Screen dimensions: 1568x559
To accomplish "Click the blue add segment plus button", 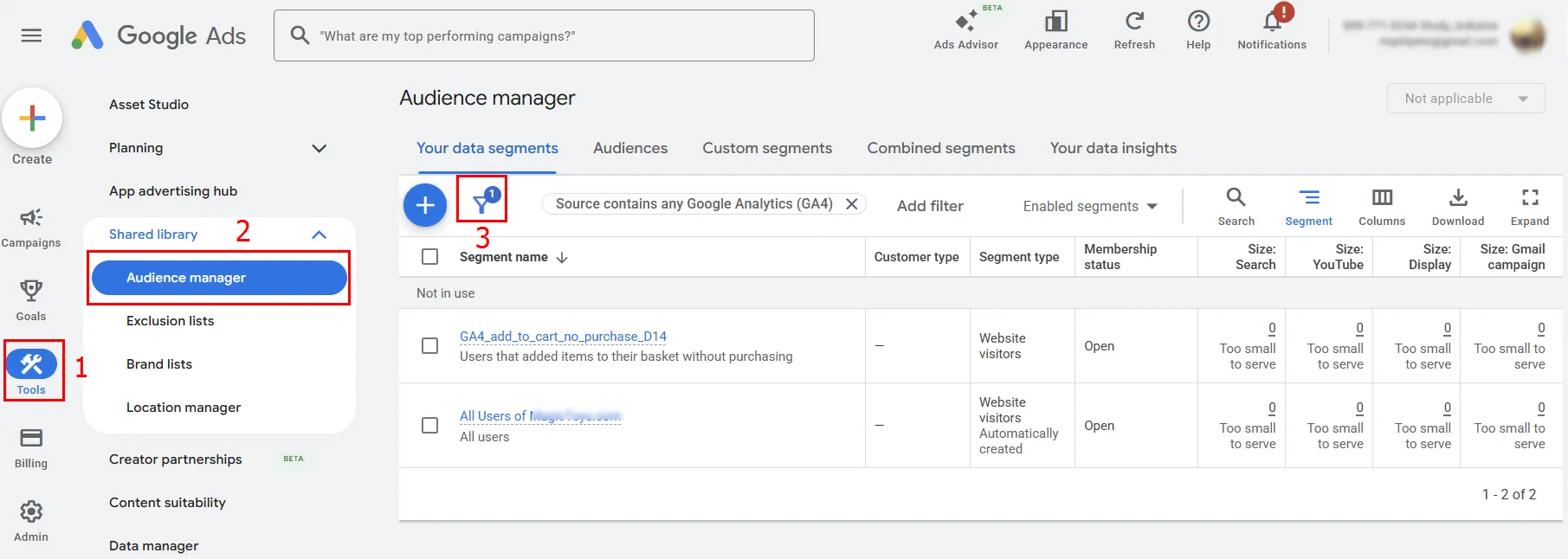I will point(425,205).
